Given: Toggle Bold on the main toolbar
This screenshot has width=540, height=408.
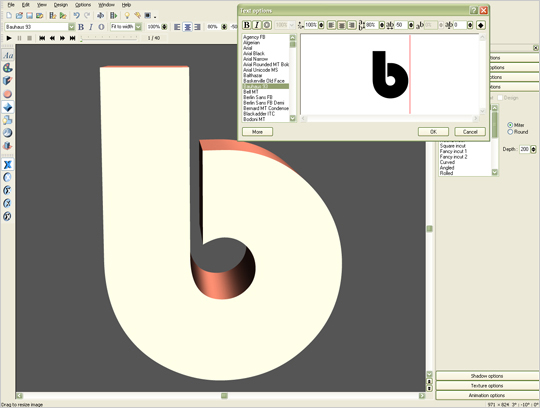Looking at the screenshot, I should (81, 27).
